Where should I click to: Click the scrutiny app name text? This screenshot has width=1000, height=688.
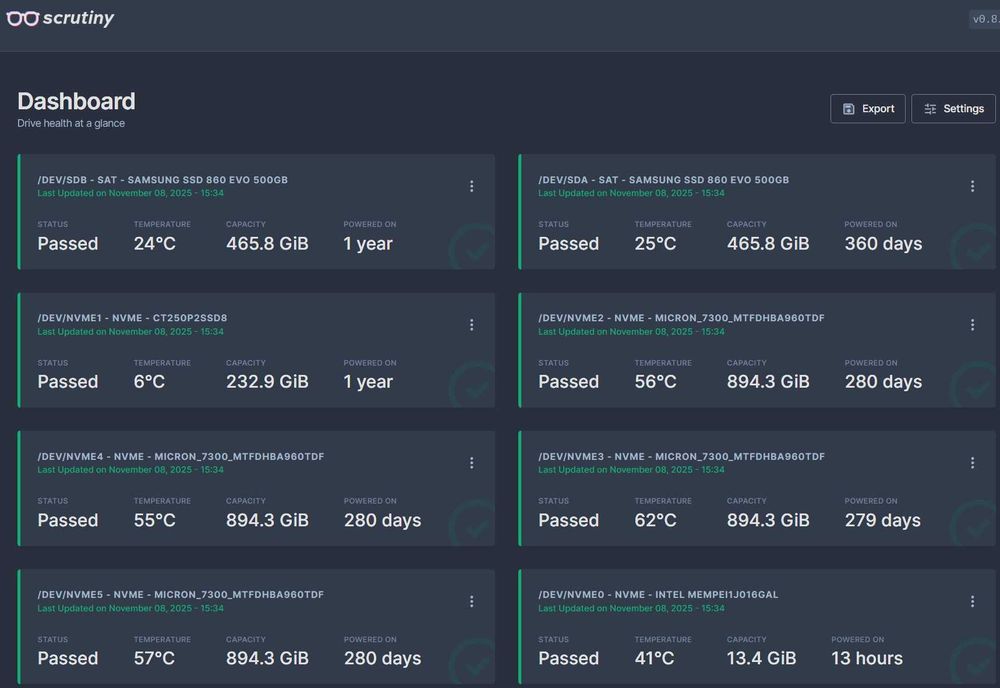tap(78, 18)
